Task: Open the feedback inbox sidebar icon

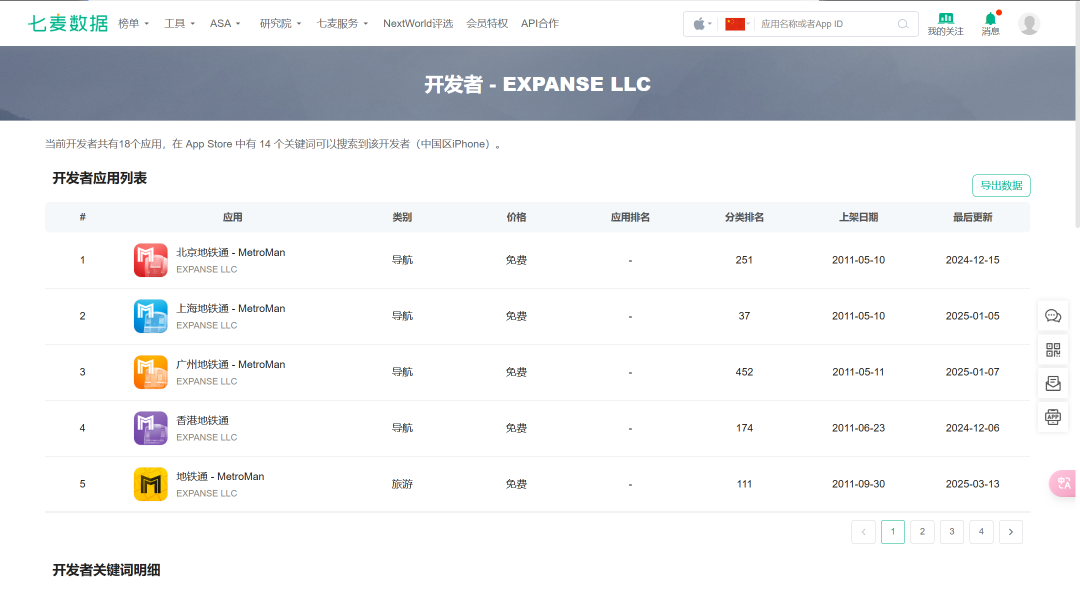Action: [1053, 383]
